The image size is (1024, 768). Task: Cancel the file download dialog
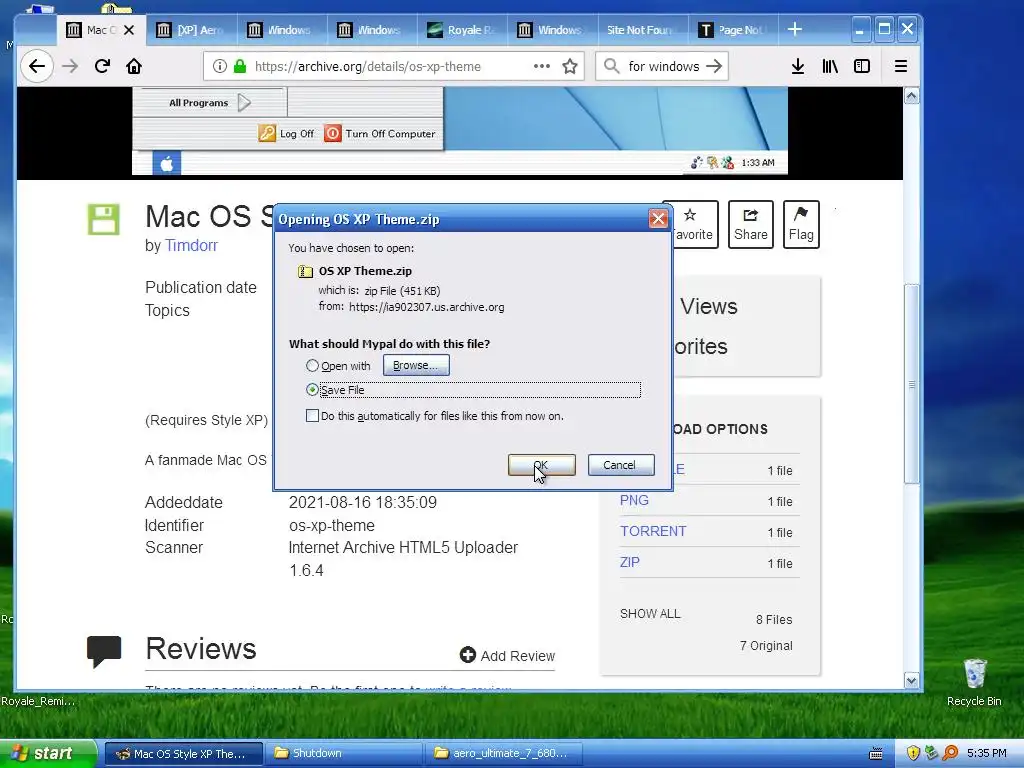click(x=620, y=465)
